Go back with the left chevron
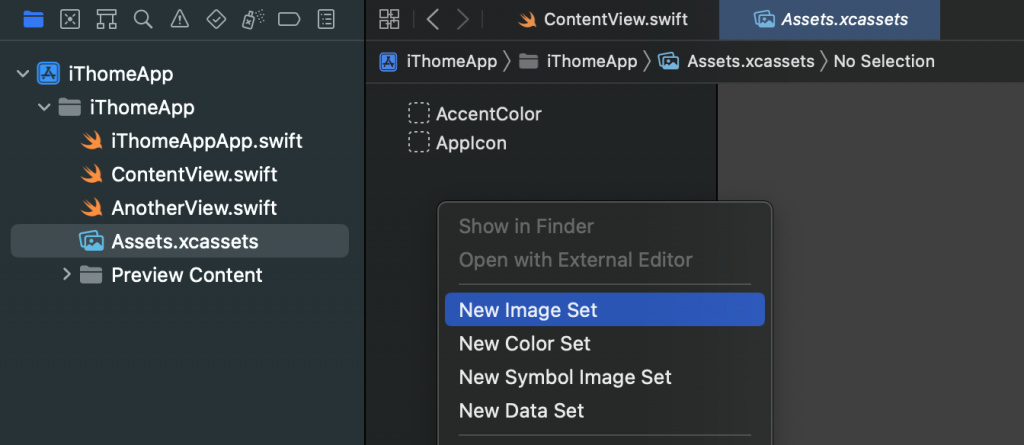1024x445 pixels. pyautogui.click(x=432, y=18)
